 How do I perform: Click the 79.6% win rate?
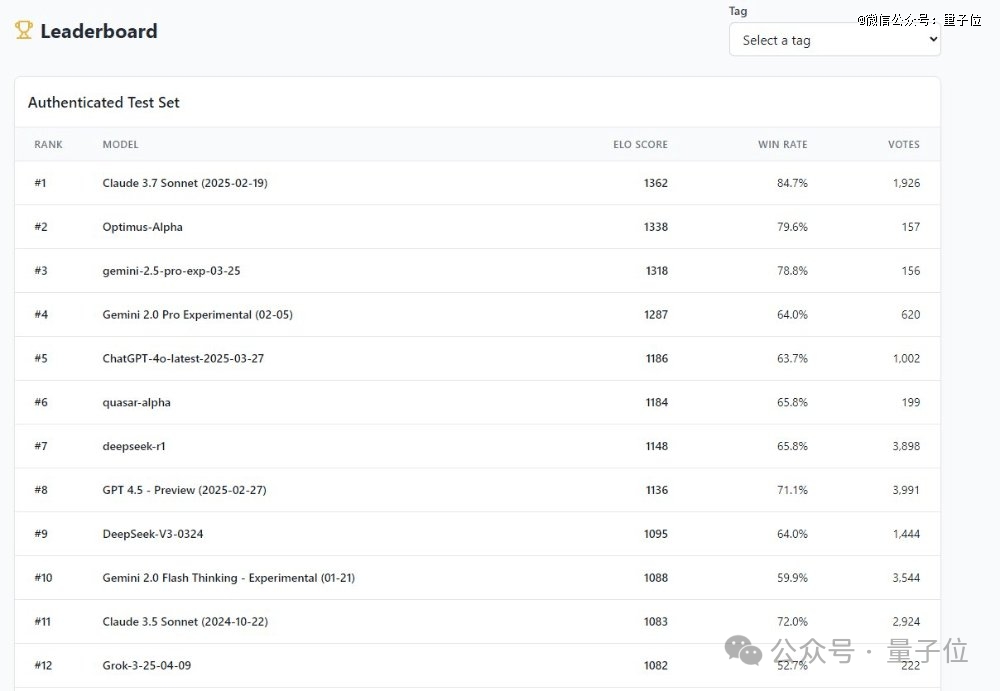792,227
